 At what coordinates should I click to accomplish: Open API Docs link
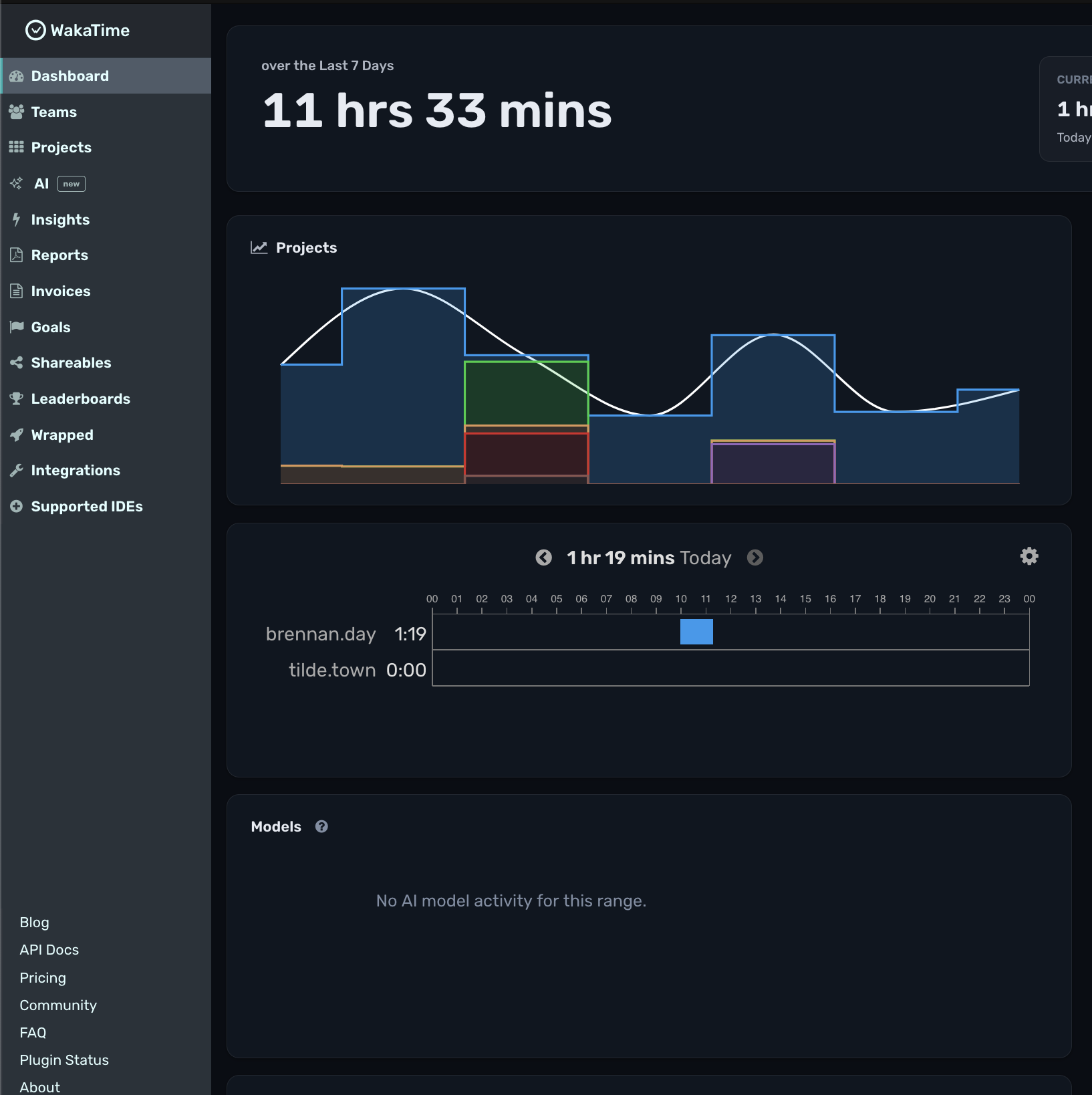tap(49, 950)
